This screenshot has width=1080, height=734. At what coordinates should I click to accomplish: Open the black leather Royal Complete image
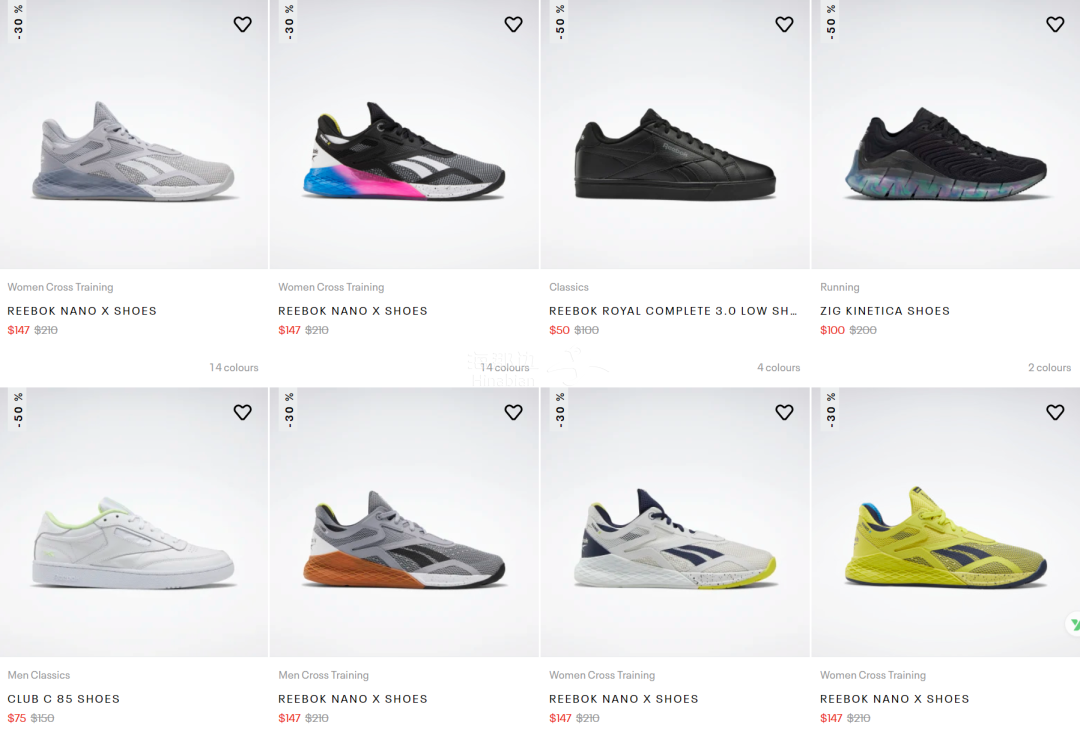(x=675, y=155)
